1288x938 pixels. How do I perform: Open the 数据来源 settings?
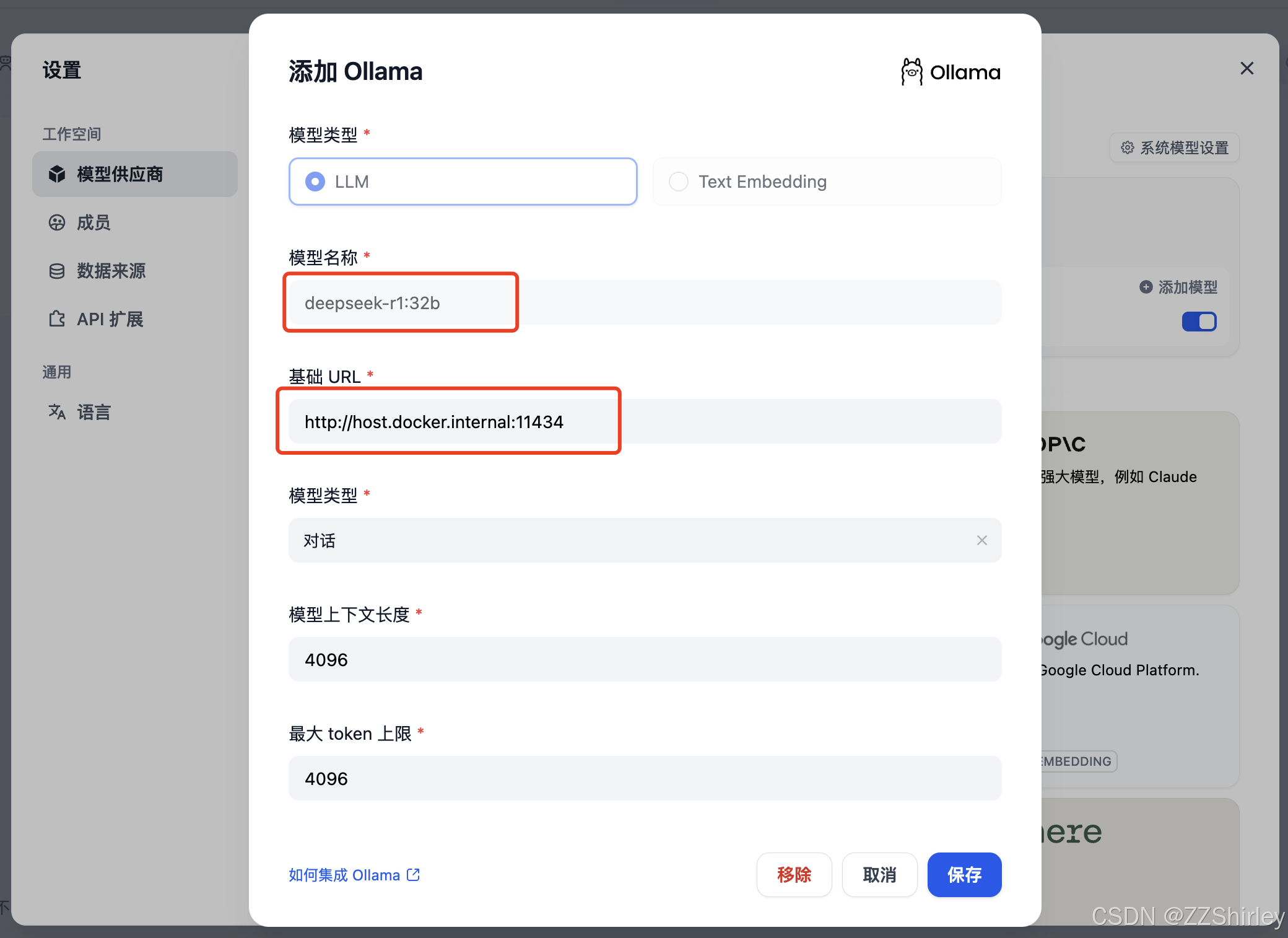tap(111, 271)
